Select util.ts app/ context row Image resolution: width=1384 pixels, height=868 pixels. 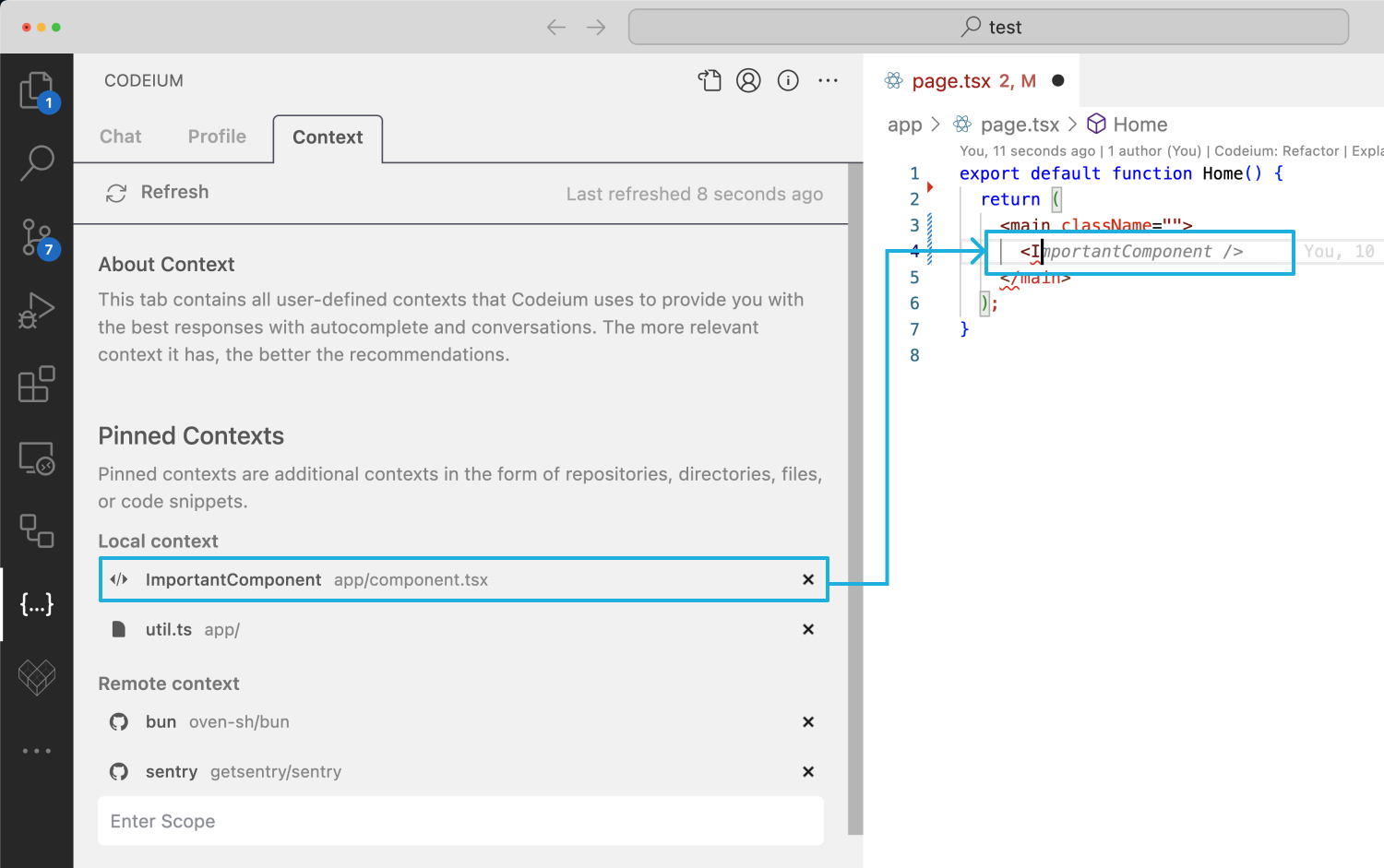pyautogui.click(x=461, y=629)
